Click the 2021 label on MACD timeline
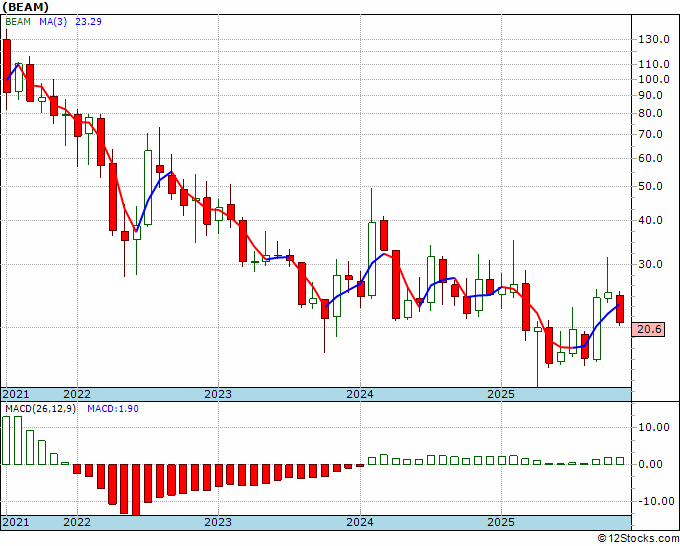 pyautogui.click(x=16, y=522)
